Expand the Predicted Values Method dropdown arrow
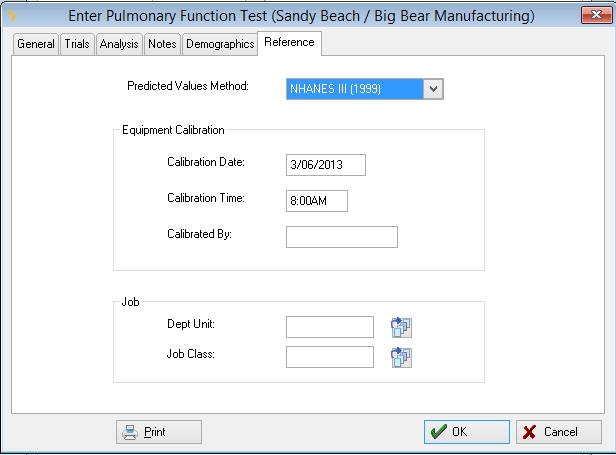This screenshot has width=616, height=455. [x=433, y=89]
